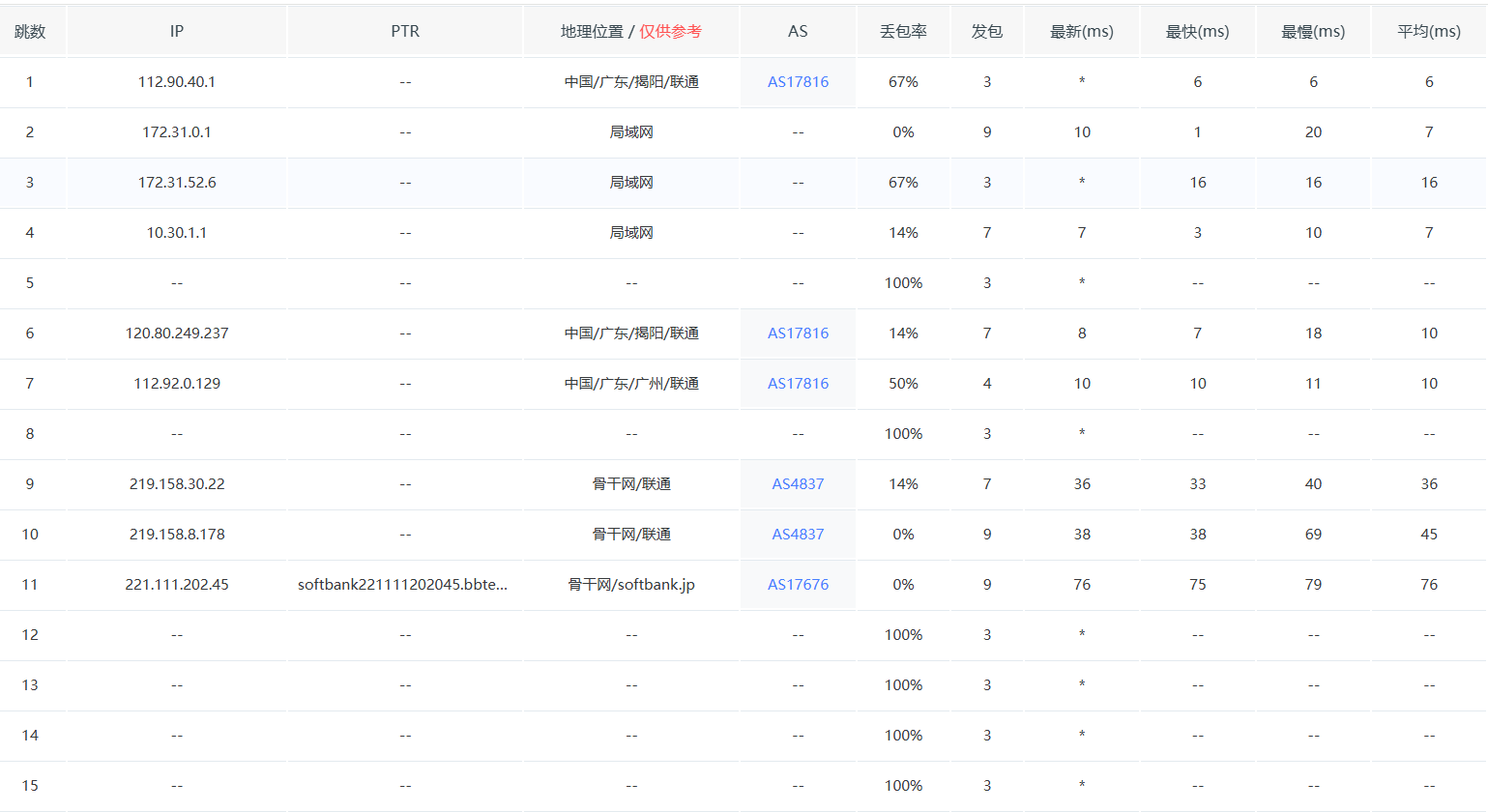Click the 丢包率 column header

point(903,32)
